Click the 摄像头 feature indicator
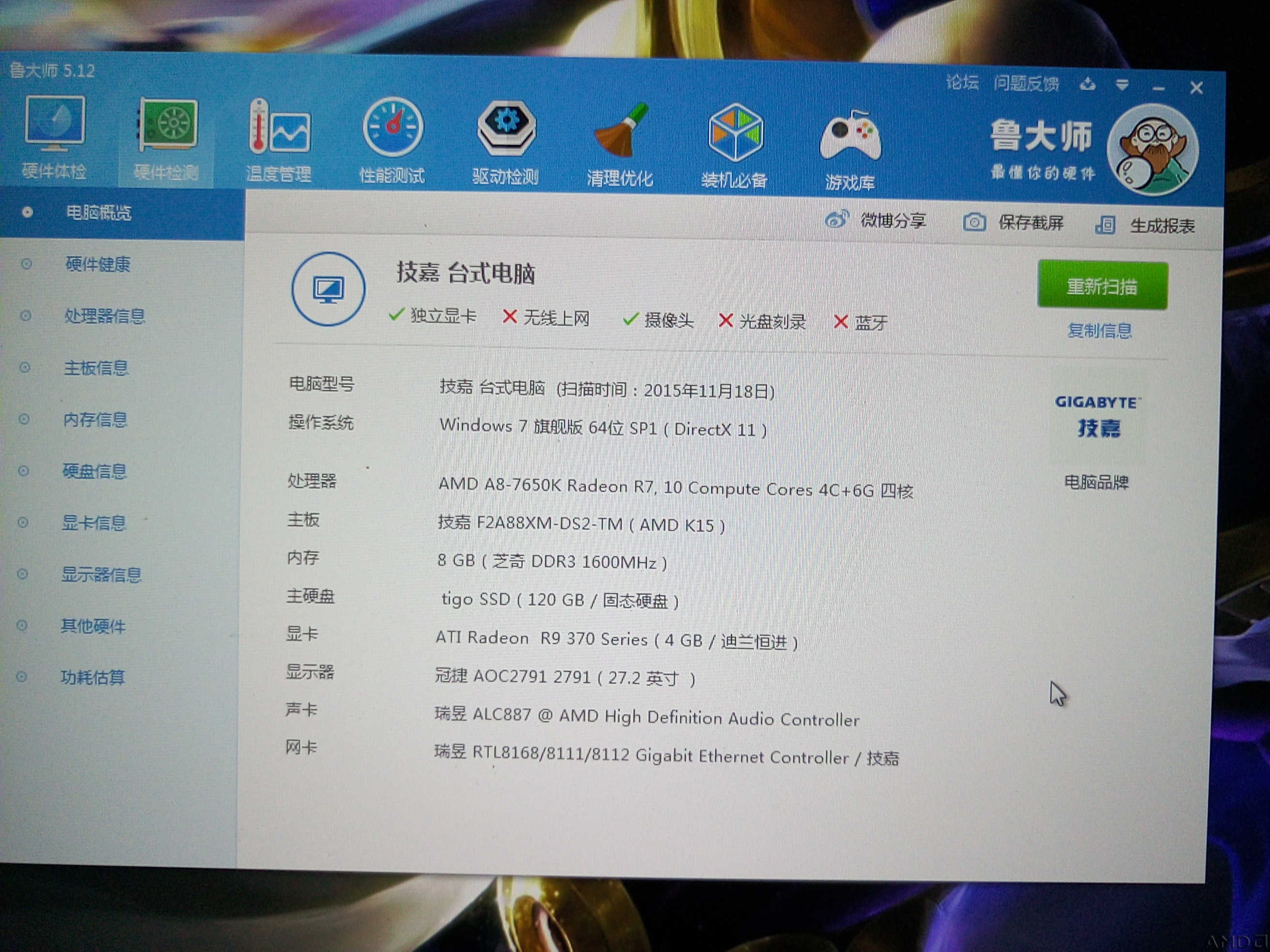This screenshot has height=952, width=1270. click(658, 320)
